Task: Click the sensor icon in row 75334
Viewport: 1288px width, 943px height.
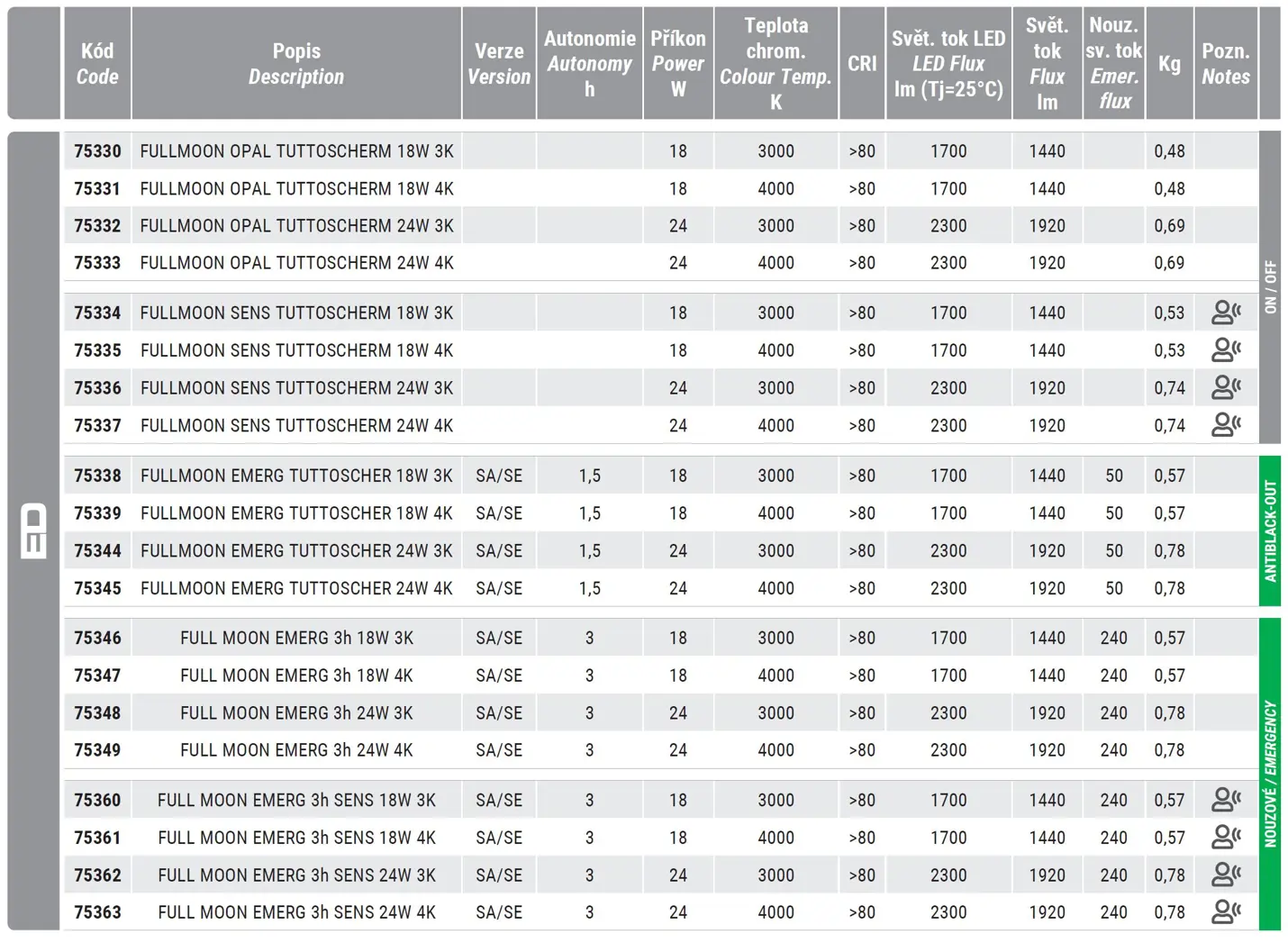Action: click(1226, 313)
